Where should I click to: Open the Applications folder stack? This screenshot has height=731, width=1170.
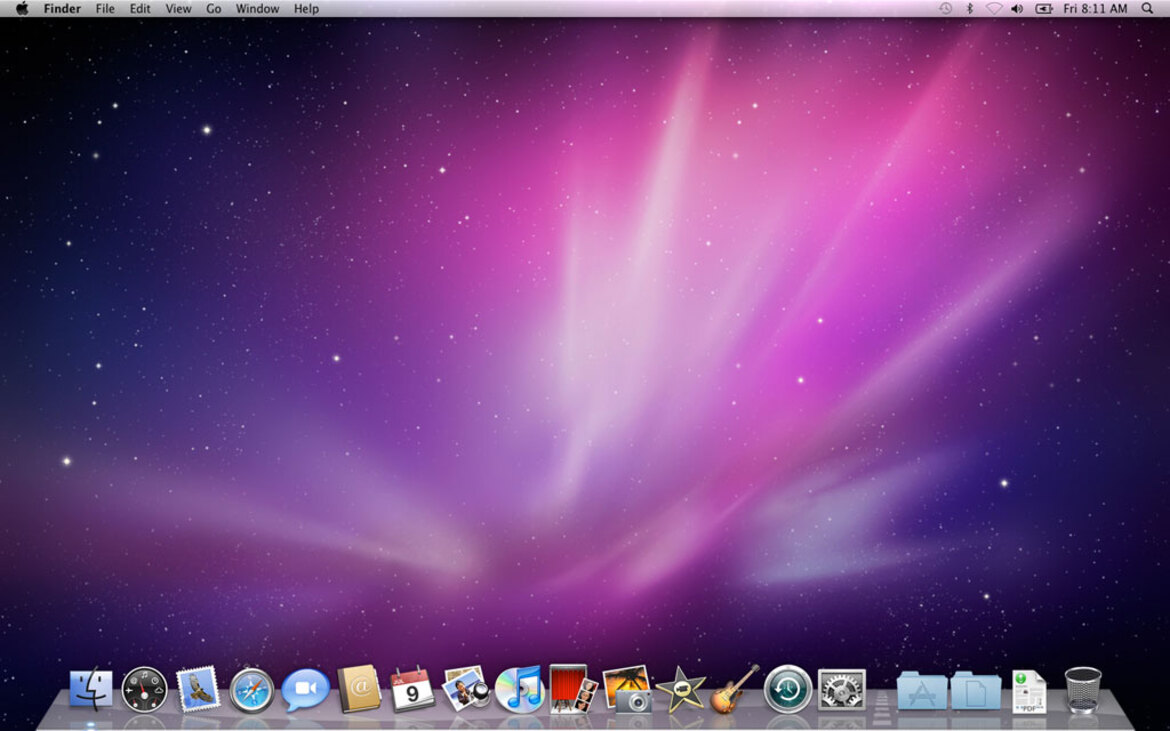[922, 690]
